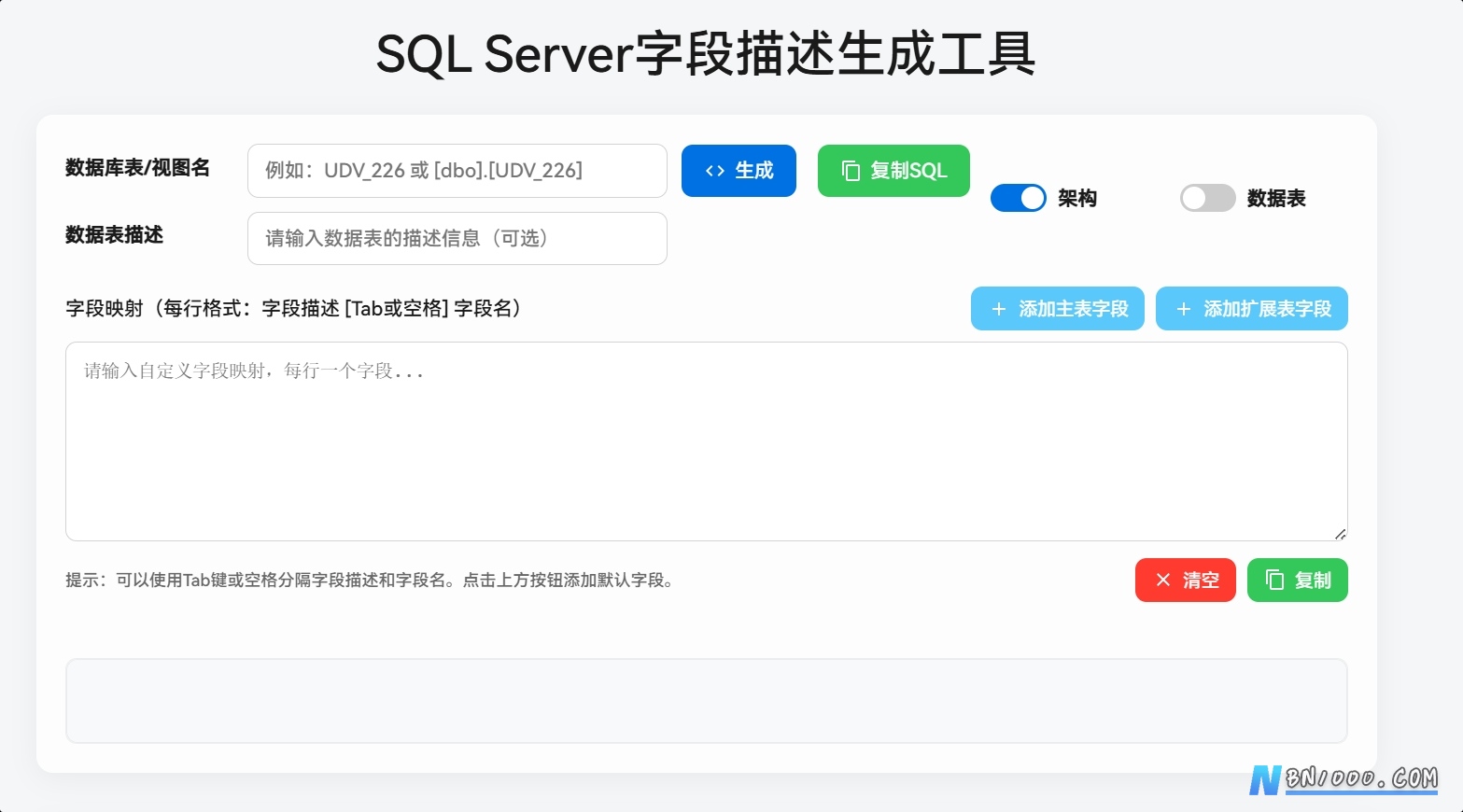Click the 字段映射 format hint label
The width and height of the screenshot is (1463, 812).
pos(295,309)
